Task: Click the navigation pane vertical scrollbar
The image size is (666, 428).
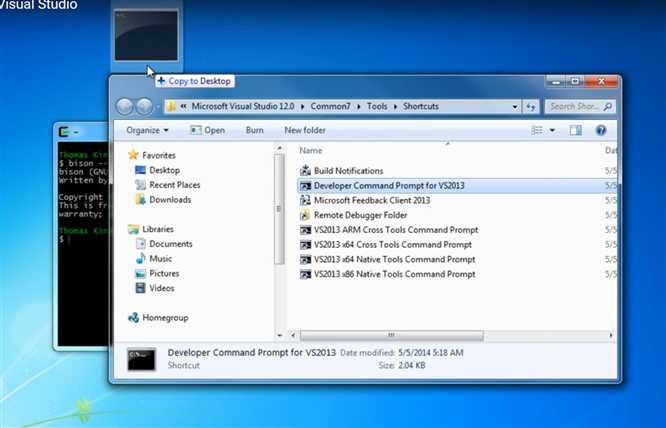Action: click(279, 209)
